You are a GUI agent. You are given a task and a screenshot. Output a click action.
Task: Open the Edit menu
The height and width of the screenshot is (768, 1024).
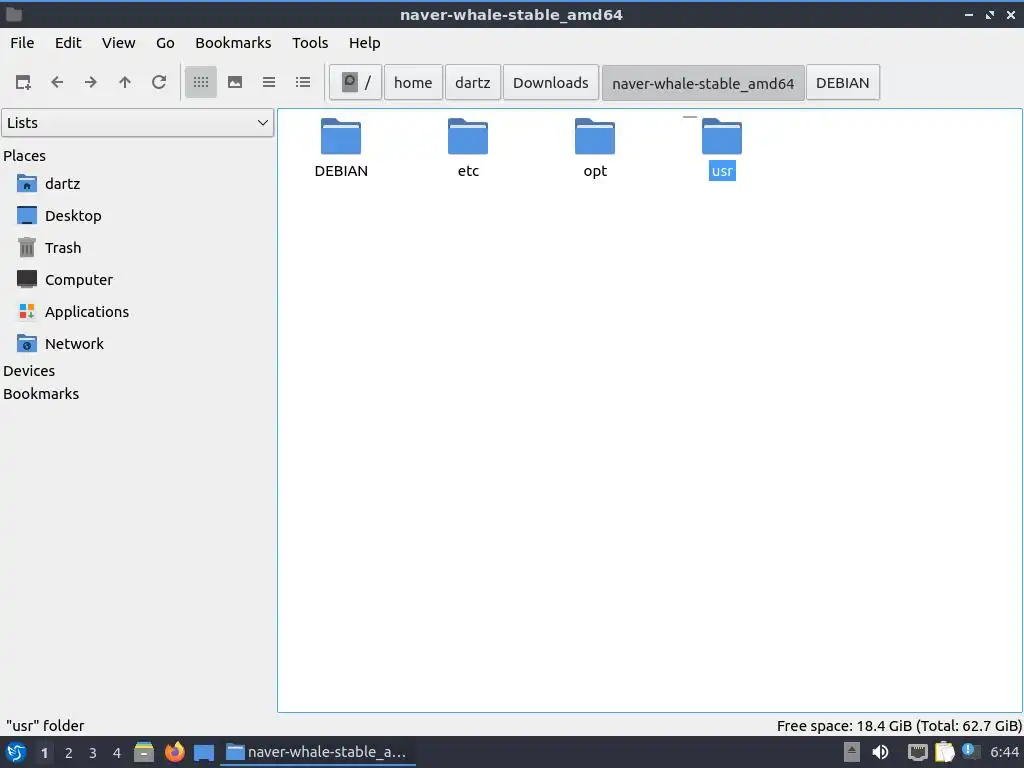(68, 42)
